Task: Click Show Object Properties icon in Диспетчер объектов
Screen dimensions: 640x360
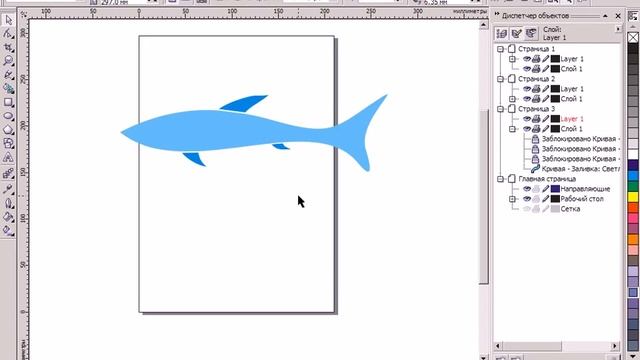Action: [x=502, y=33]
